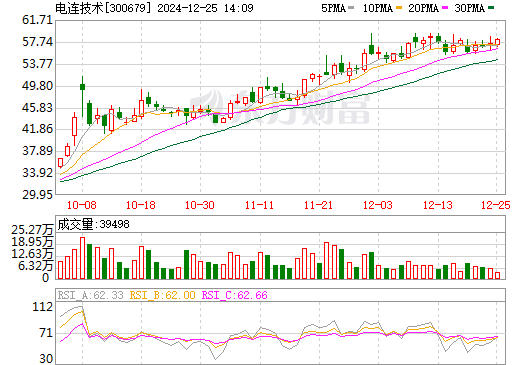Click the 5PMA gray legend swatch
Viewport: 520px width, 365px height.
[x=351, y=8]
